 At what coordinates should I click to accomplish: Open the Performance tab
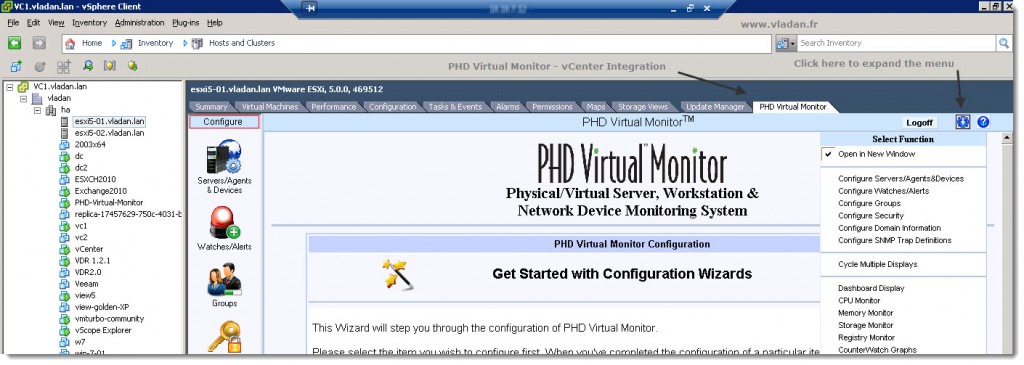pos(333,107)
